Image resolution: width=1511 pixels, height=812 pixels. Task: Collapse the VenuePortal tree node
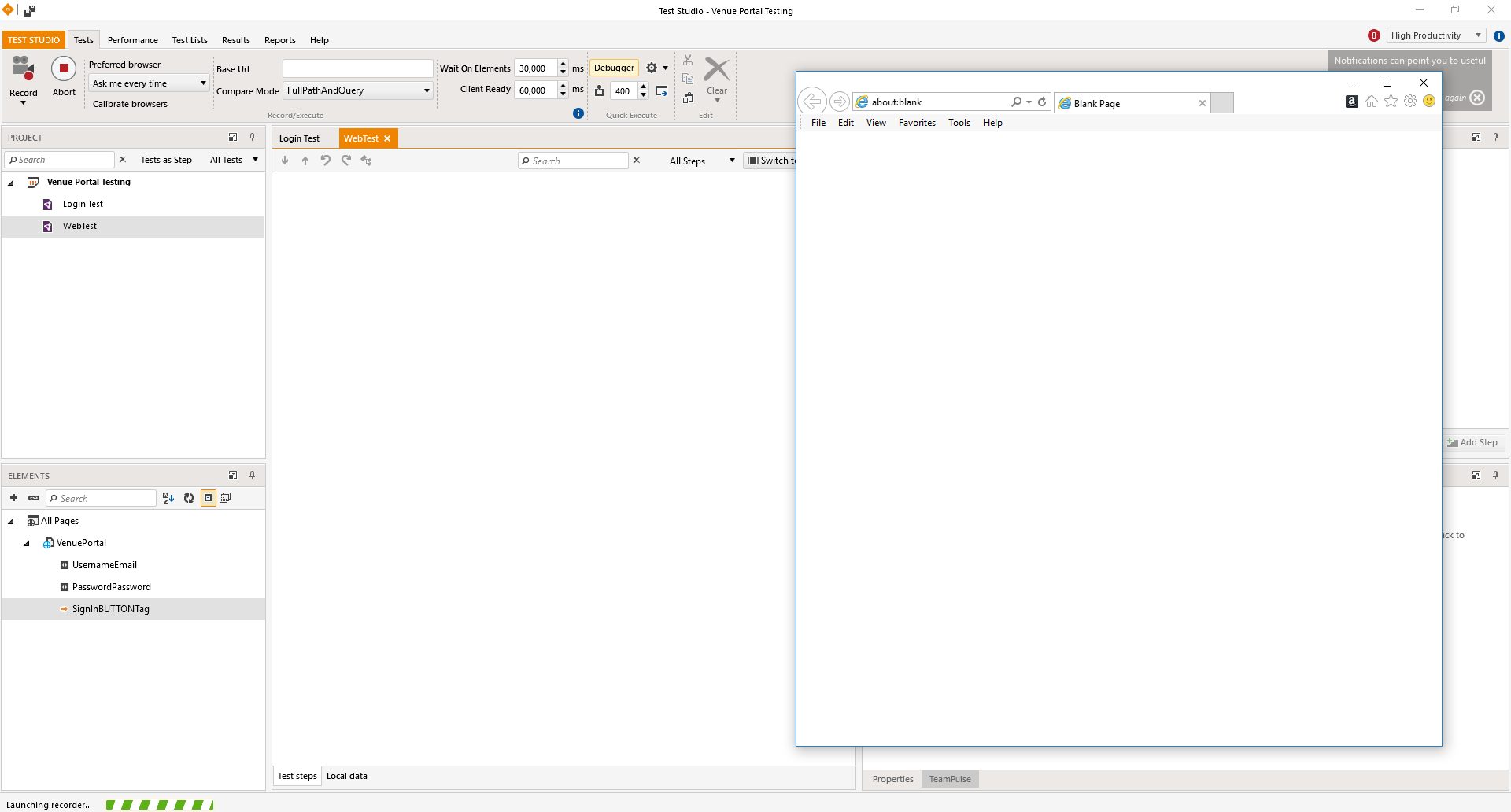pyautogui.click(x=27, y=544)
